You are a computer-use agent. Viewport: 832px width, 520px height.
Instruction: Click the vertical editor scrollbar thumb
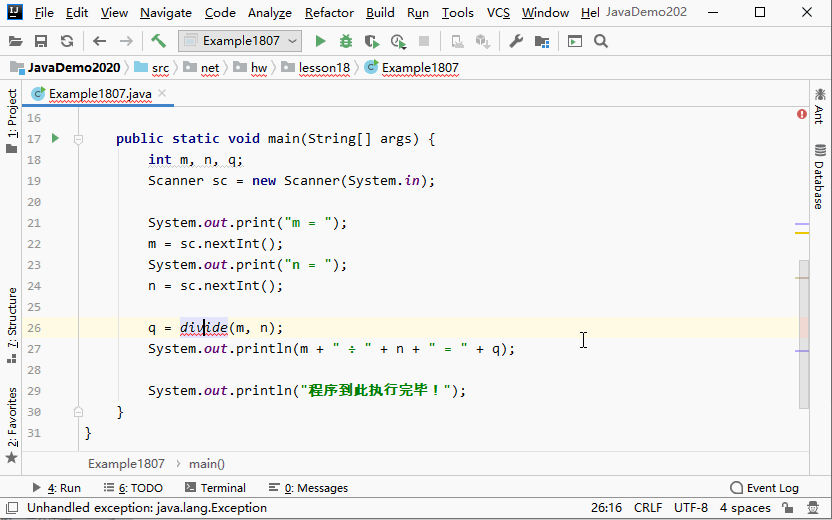pyautogui.click(x=804, y=334)
